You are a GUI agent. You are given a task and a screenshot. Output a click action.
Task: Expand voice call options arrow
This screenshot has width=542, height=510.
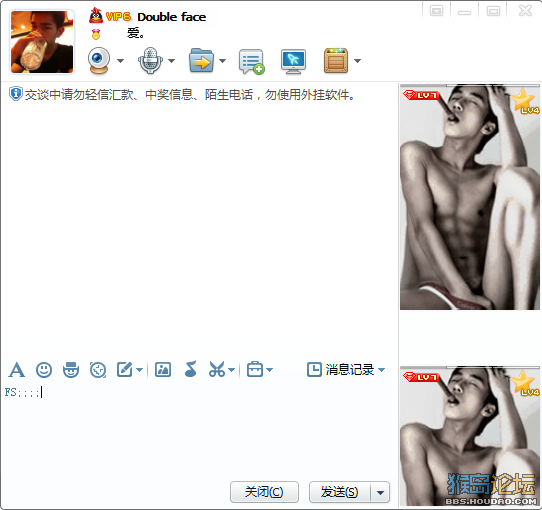pos(171,61)
